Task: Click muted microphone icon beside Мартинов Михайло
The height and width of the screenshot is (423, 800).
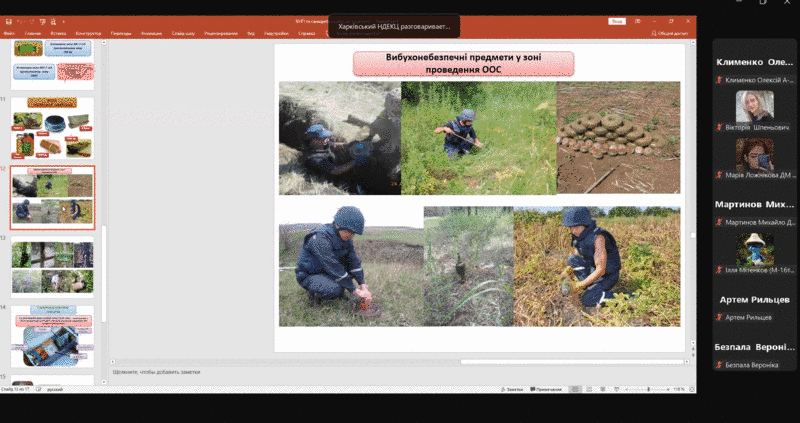Action: tap(719, 222)
